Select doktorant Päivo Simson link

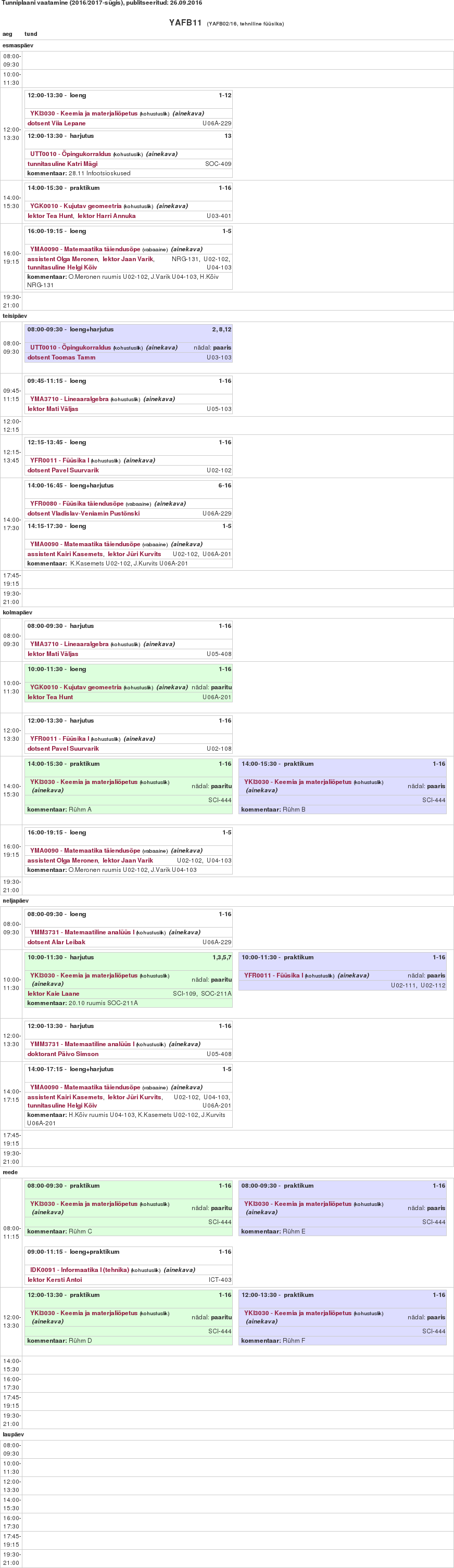point(63,1053)
